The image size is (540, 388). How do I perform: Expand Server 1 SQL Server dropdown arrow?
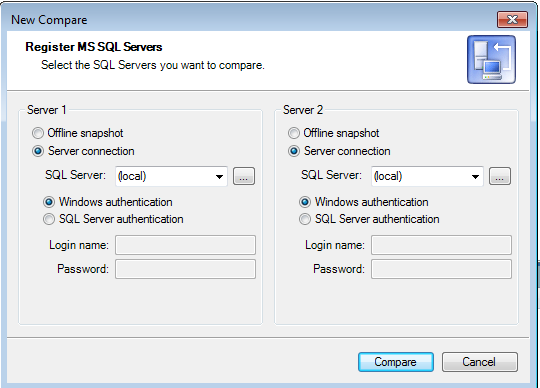(x=219, y=177)
